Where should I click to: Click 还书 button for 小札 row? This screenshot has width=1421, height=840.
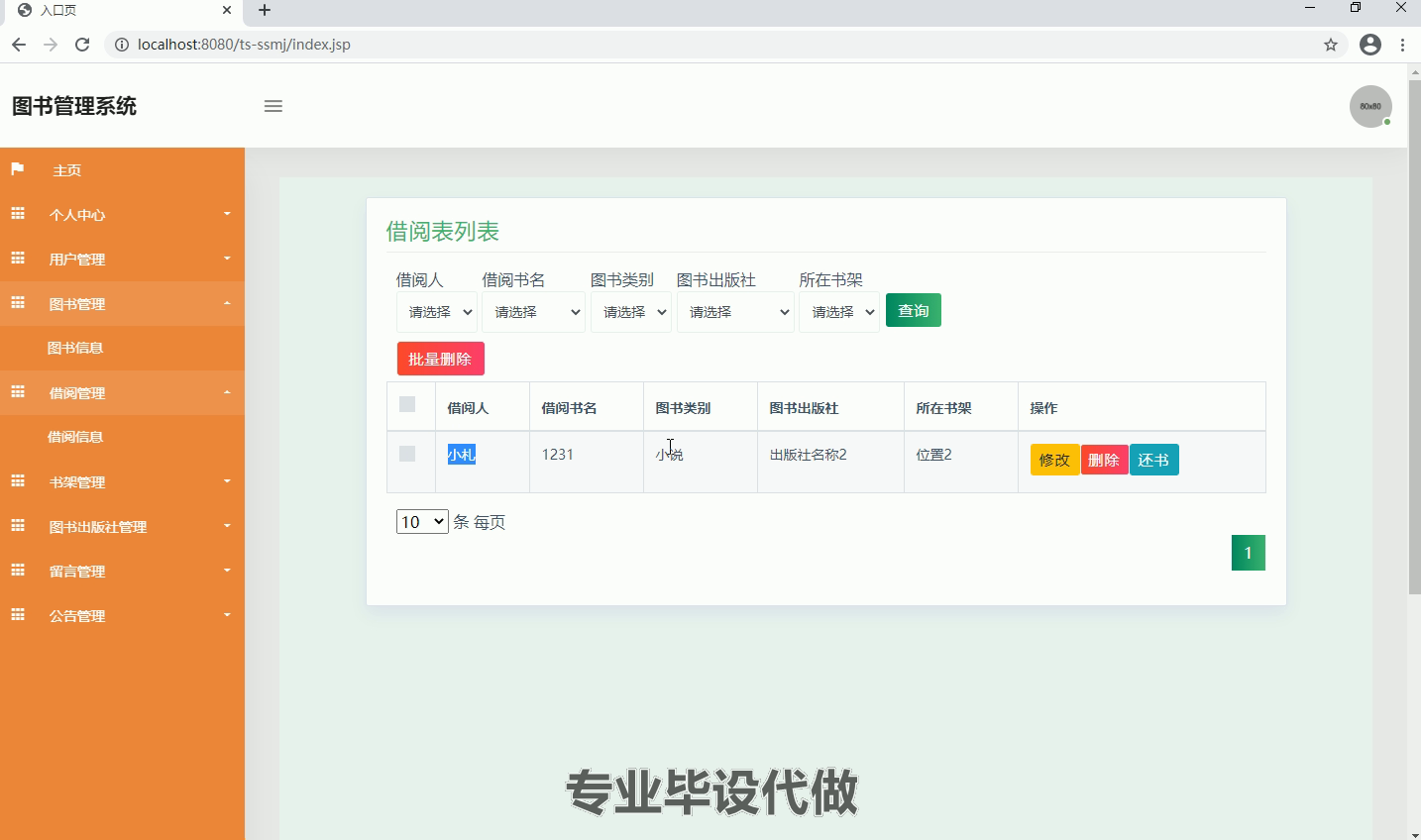click(x=1153, y=460)
